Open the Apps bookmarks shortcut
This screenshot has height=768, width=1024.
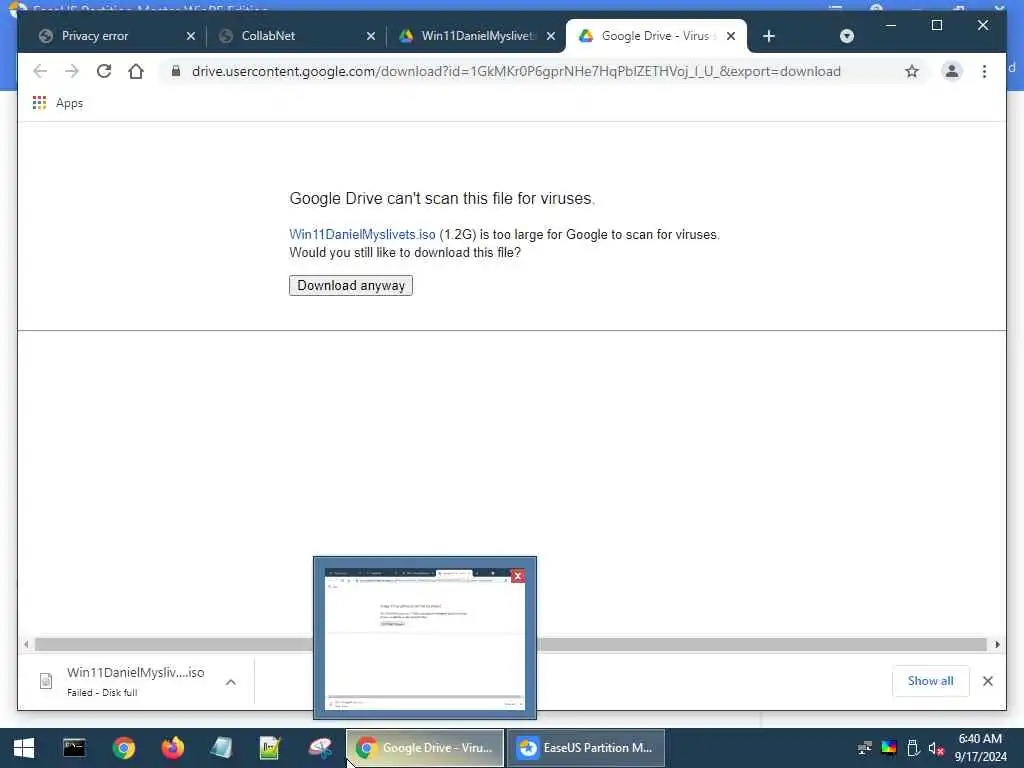point(57,103)
